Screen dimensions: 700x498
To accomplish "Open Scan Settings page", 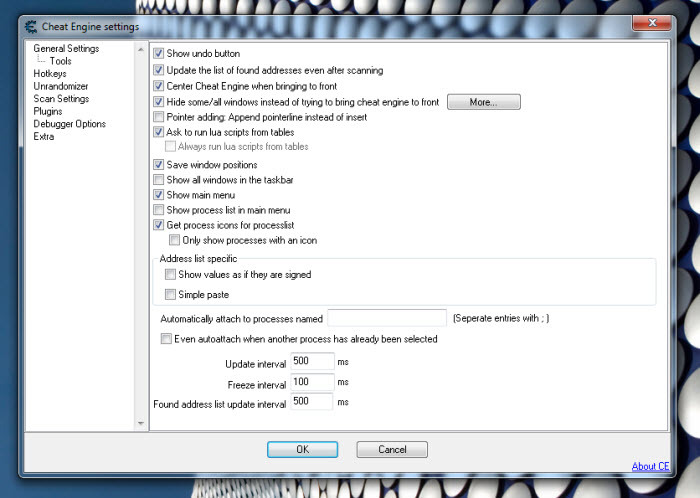I will pos(61,99).
